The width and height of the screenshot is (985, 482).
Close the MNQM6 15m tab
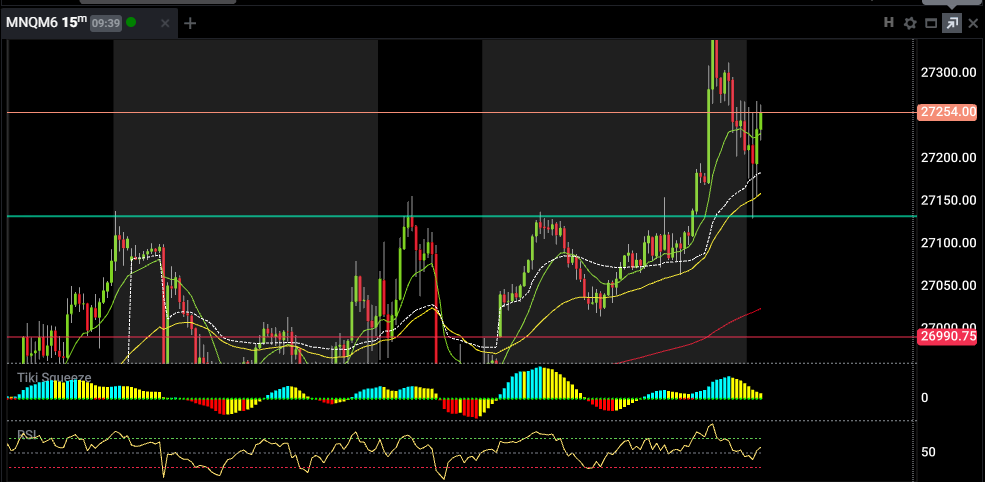click(x=165, y=23)
